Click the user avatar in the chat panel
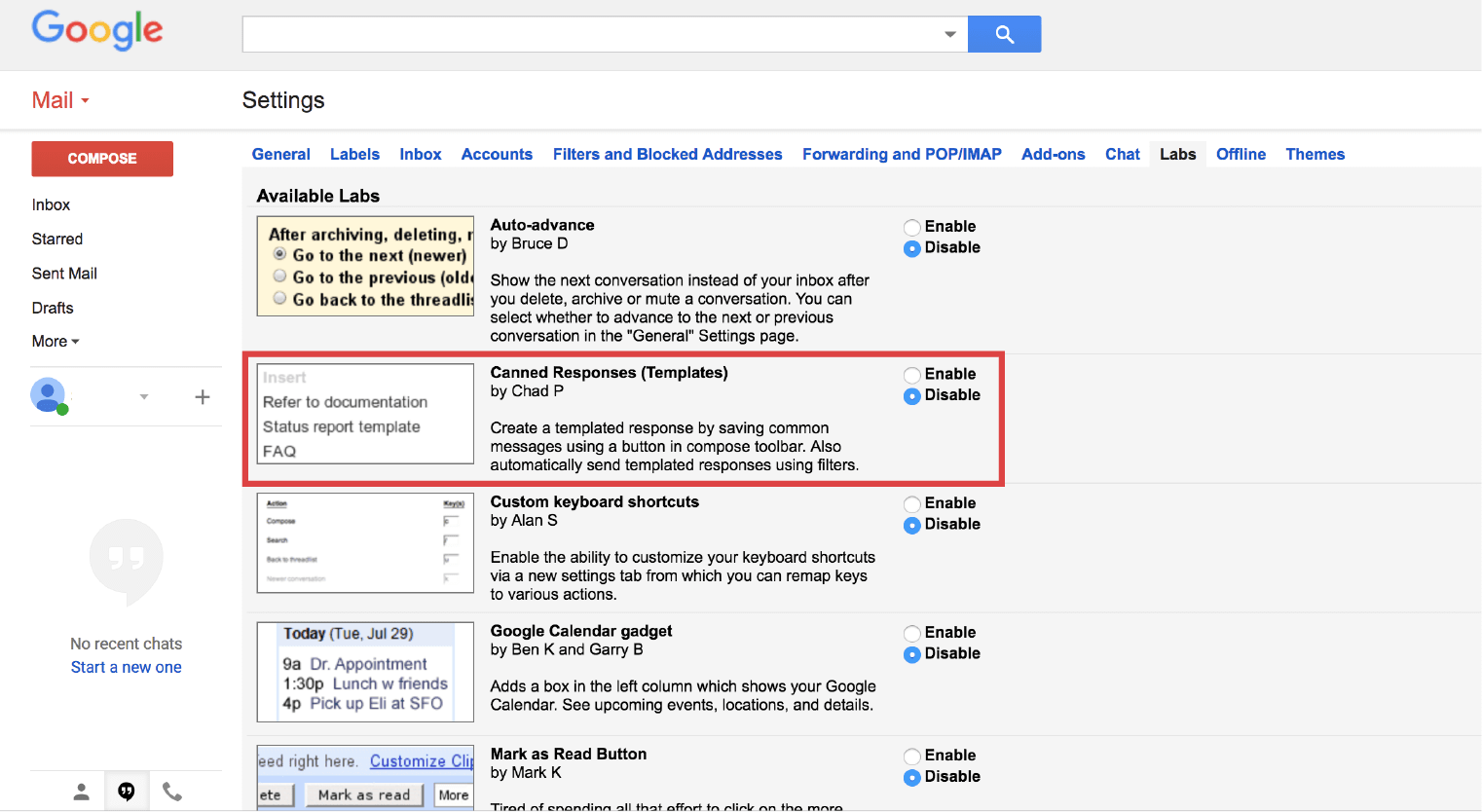Image resolution: width=1482 pixels, height=812 pixels. (x=48, y=395)
